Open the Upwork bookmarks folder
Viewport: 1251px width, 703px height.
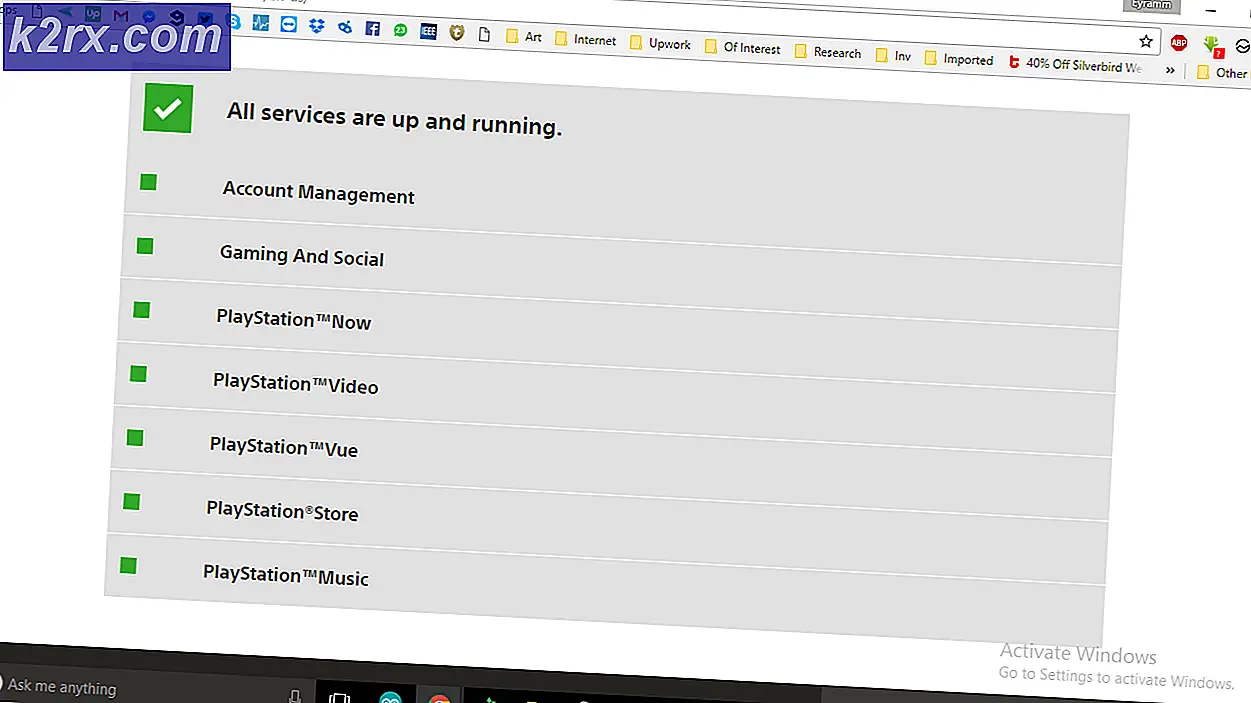[x=660, y=44]
